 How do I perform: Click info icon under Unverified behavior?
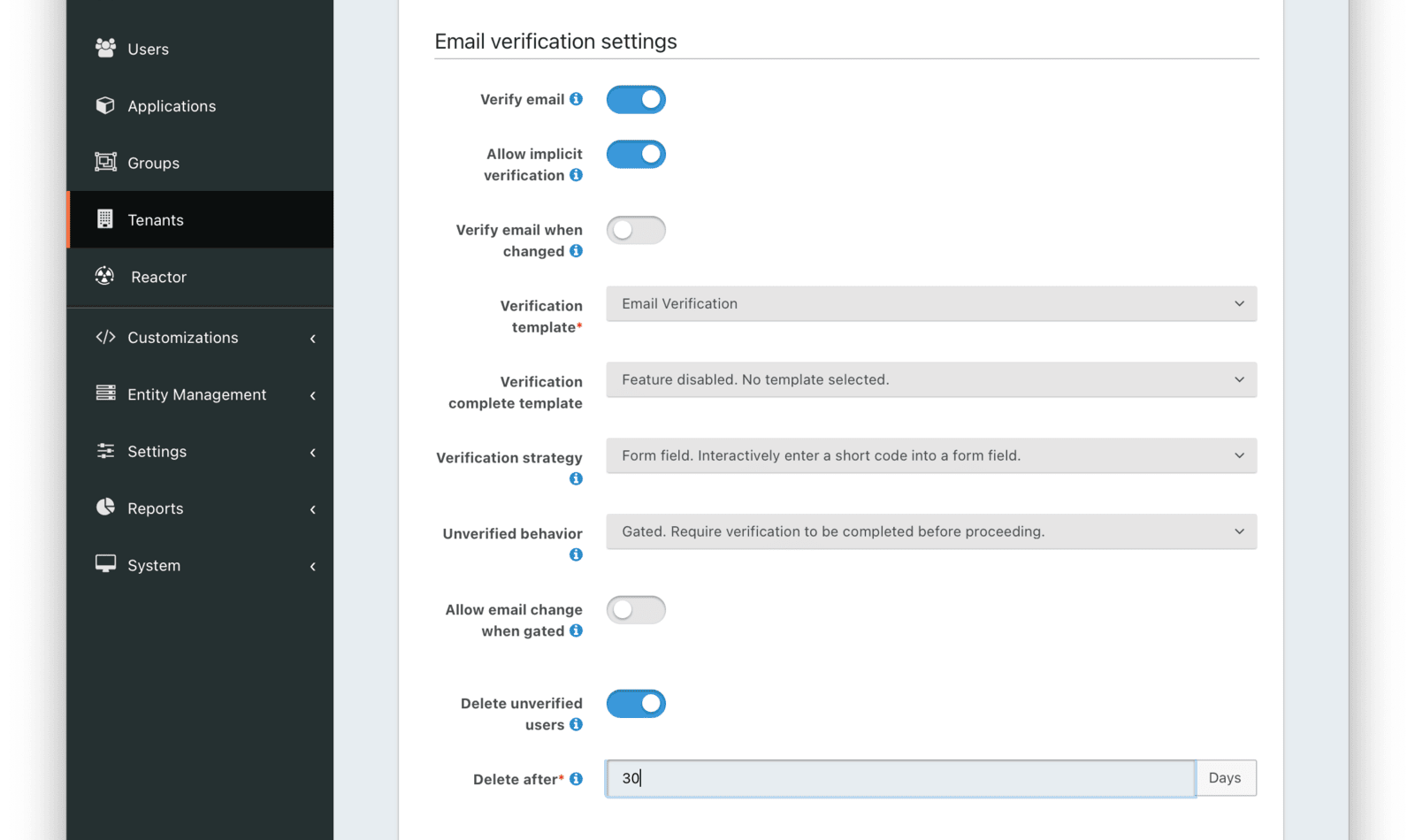tap(576, 554)
